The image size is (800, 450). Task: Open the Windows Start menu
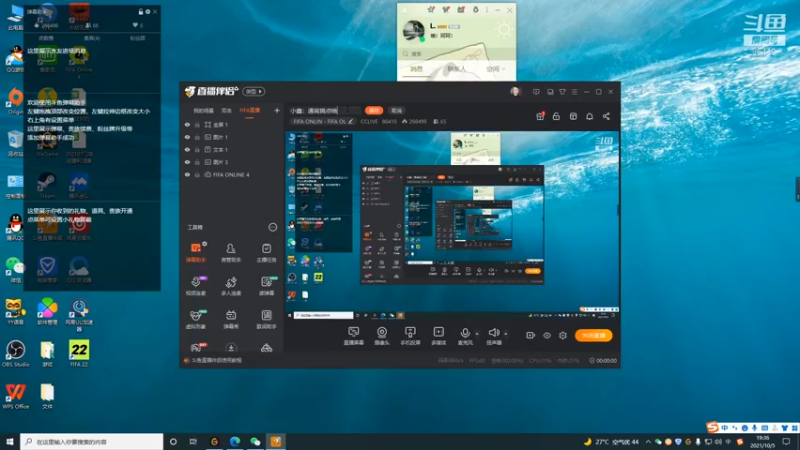point(10,442)
